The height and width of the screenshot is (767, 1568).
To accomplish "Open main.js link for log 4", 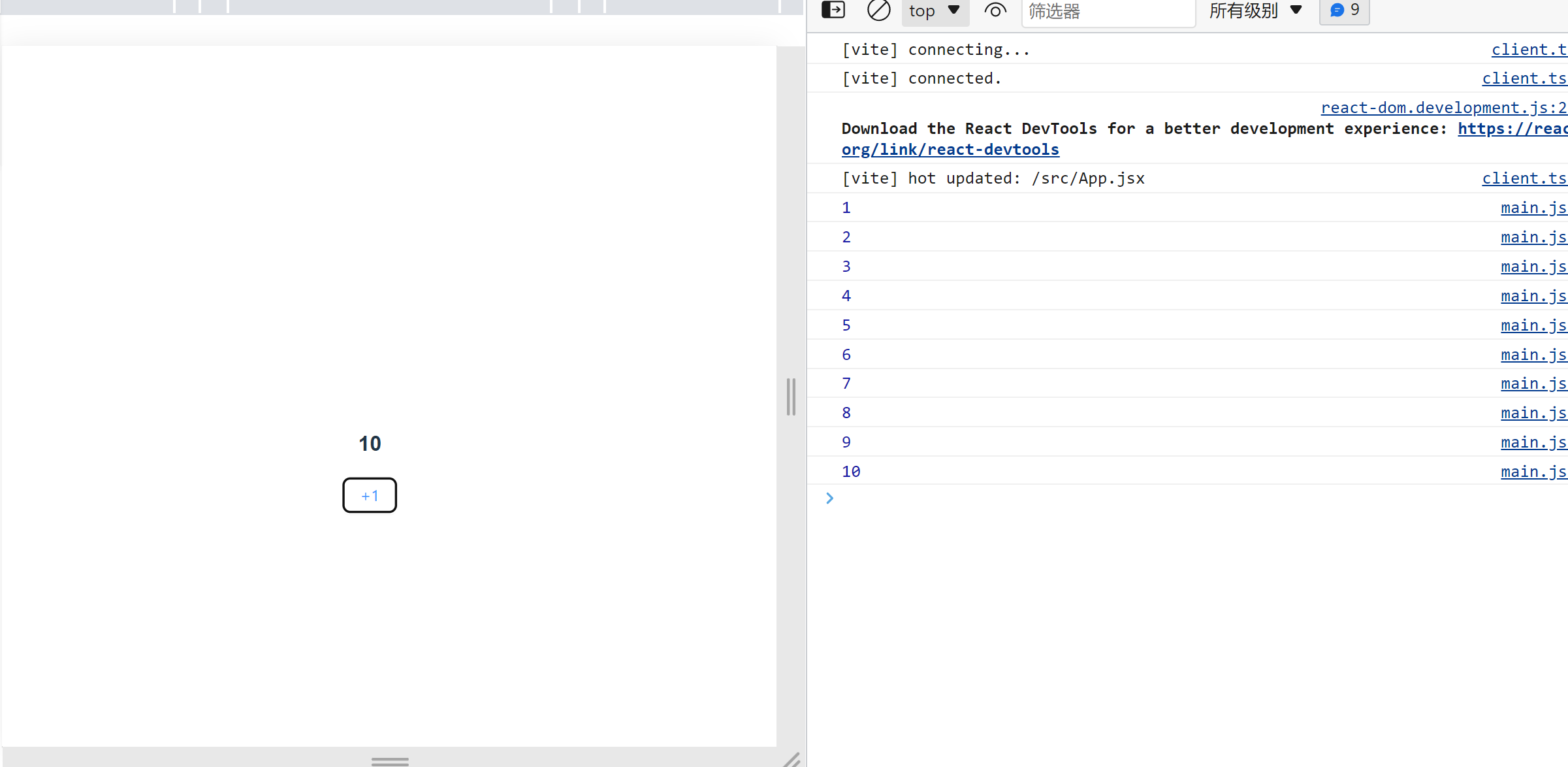I will coord(1534,296).
